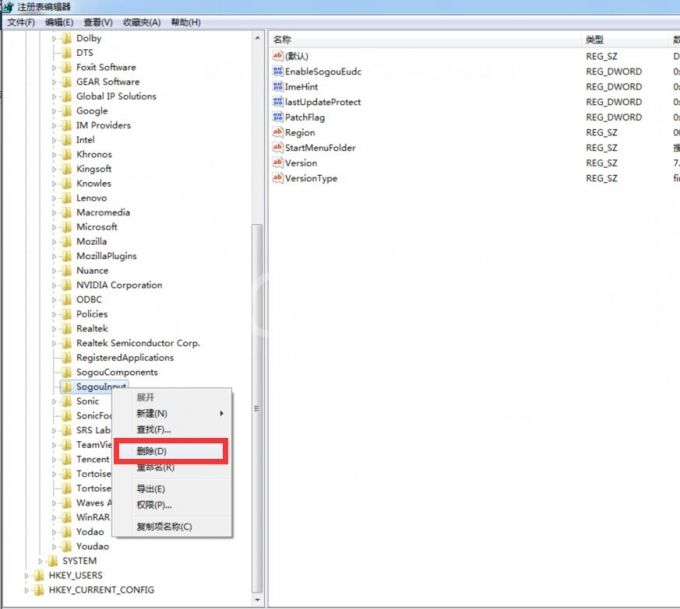
Task: Click the SogouInput folder icon
Action: coord(66,386)
